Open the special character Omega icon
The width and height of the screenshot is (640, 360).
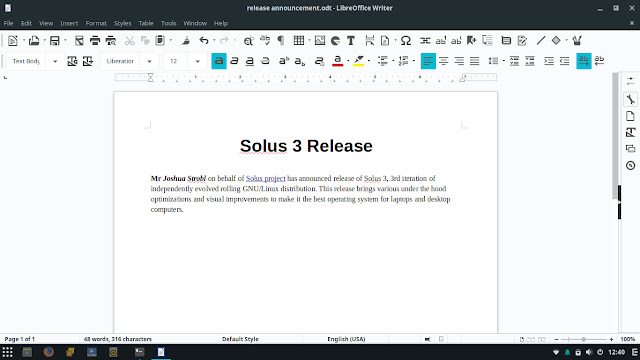406,40
